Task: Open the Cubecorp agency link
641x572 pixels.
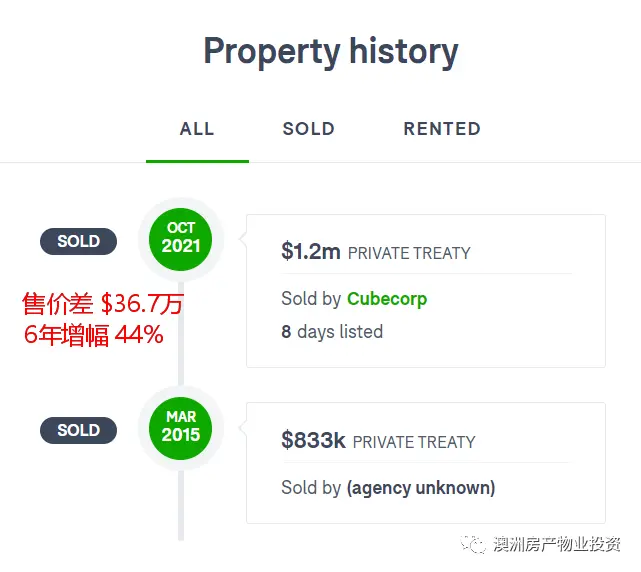Action: pyautogui.click(x=387, y=299)
